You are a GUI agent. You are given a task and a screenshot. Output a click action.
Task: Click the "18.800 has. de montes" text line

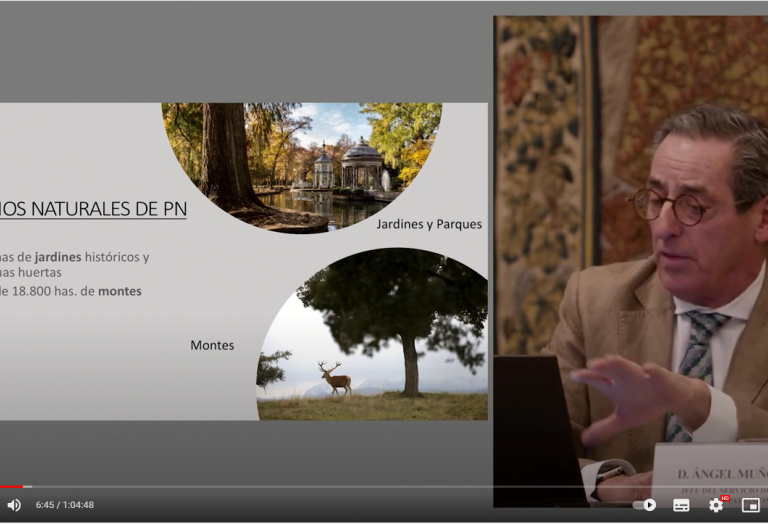[x=72, y=291]
